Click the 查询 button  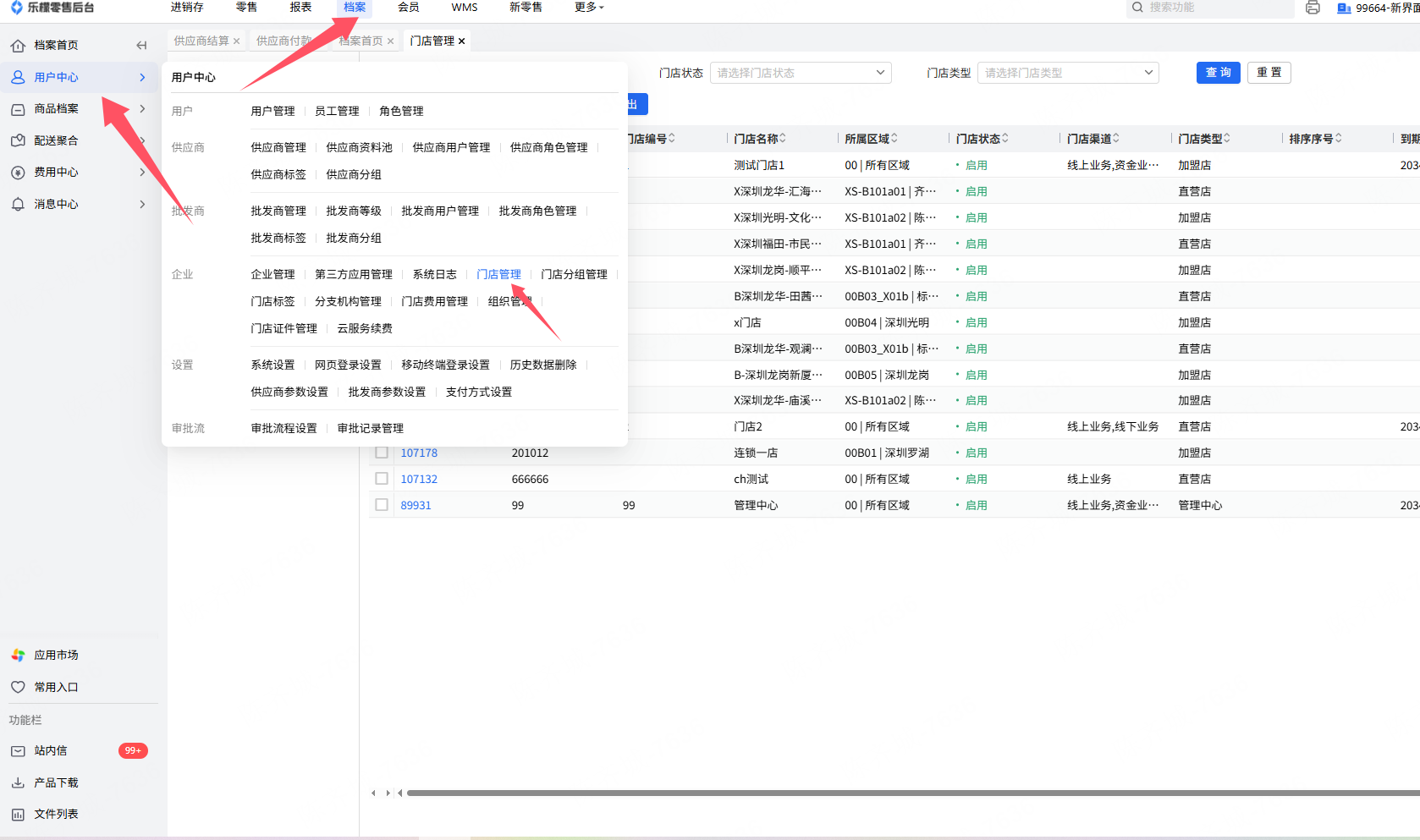[x=1219, y=73]
